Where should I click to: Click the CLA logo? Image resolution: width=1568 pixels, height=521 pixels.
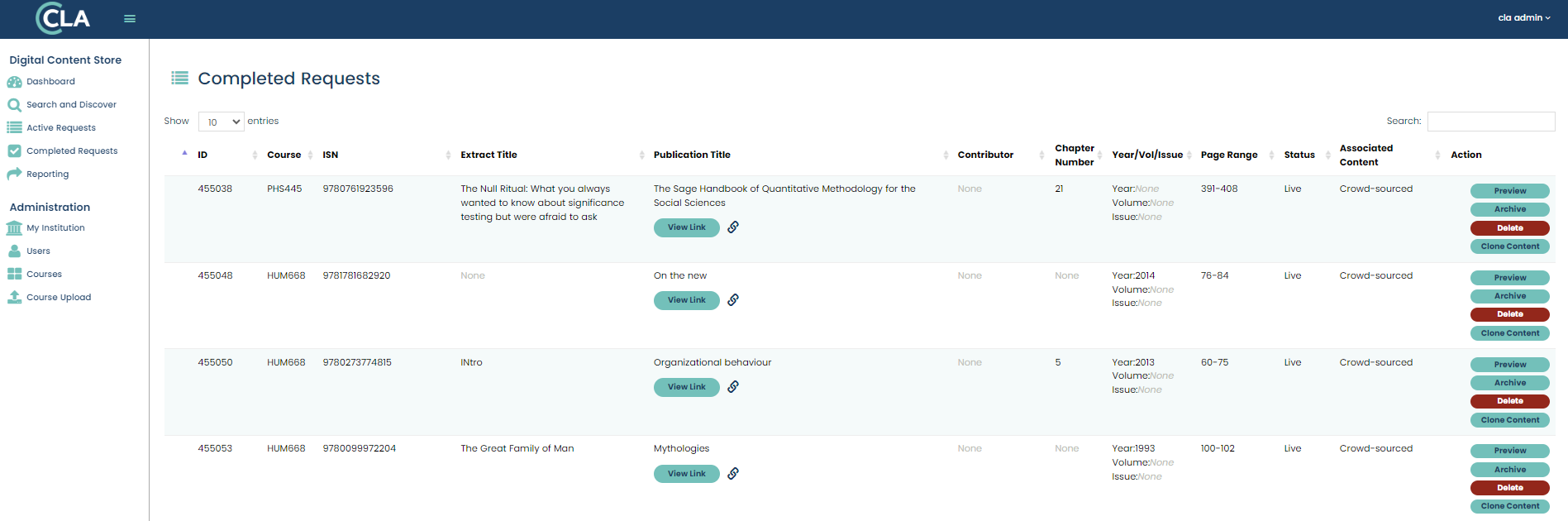click(63, 18)
